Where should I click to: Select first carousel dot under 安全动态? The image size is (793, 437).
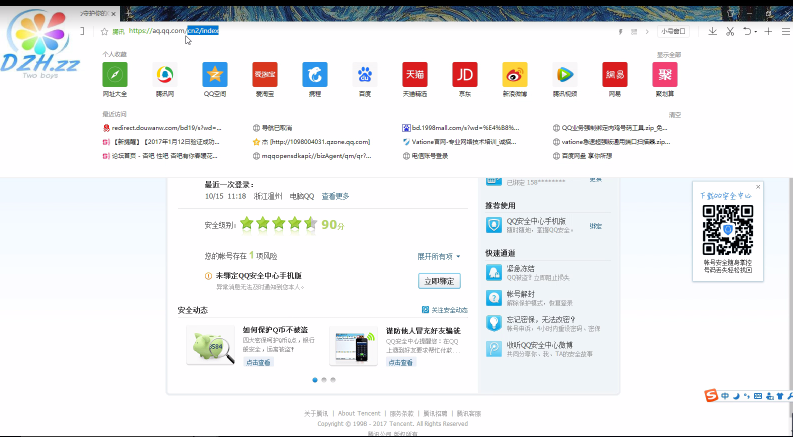[315, 380]
